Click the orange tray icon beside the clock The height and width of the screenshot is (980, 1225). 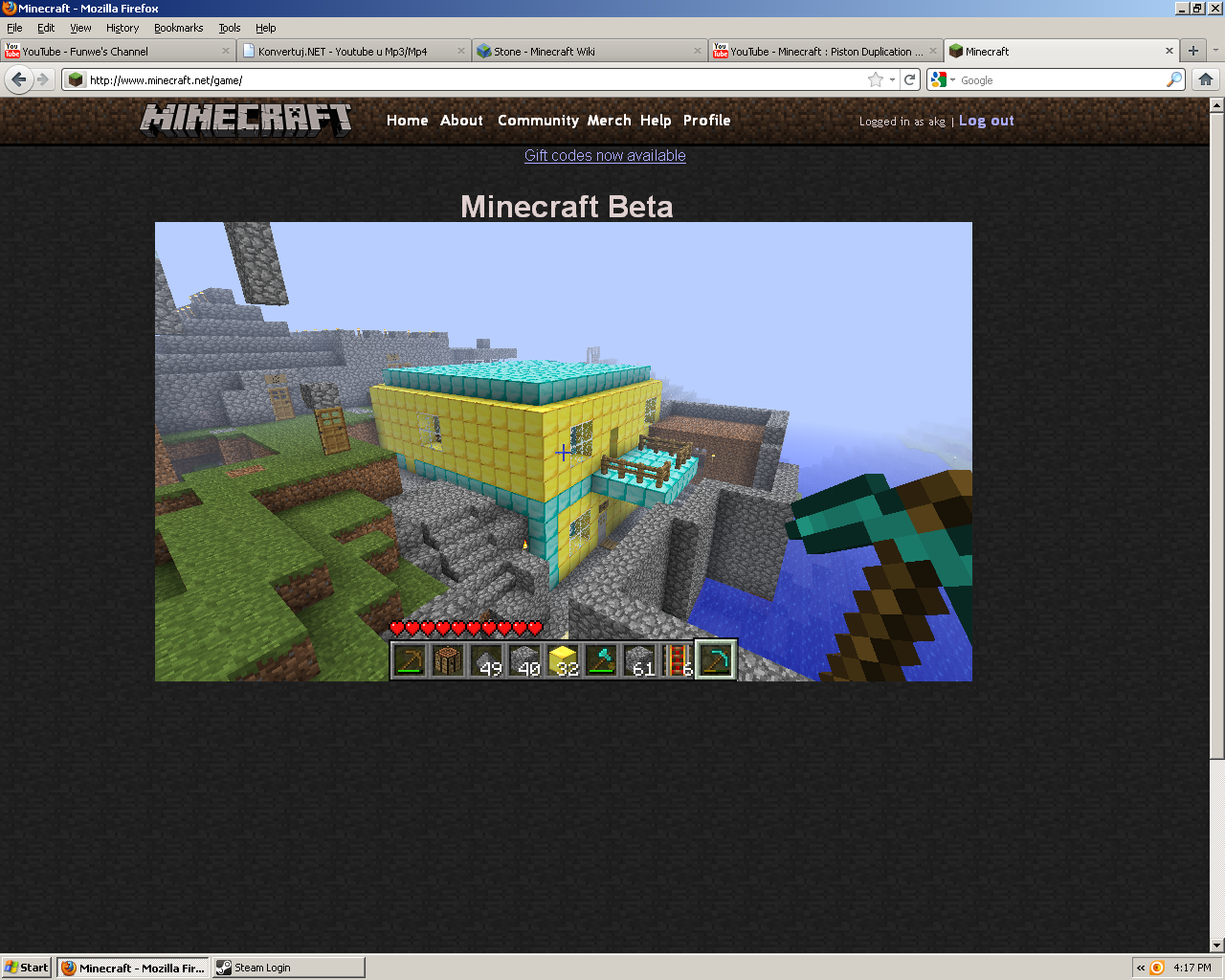pyautogui.click(x=1157, y=968)
